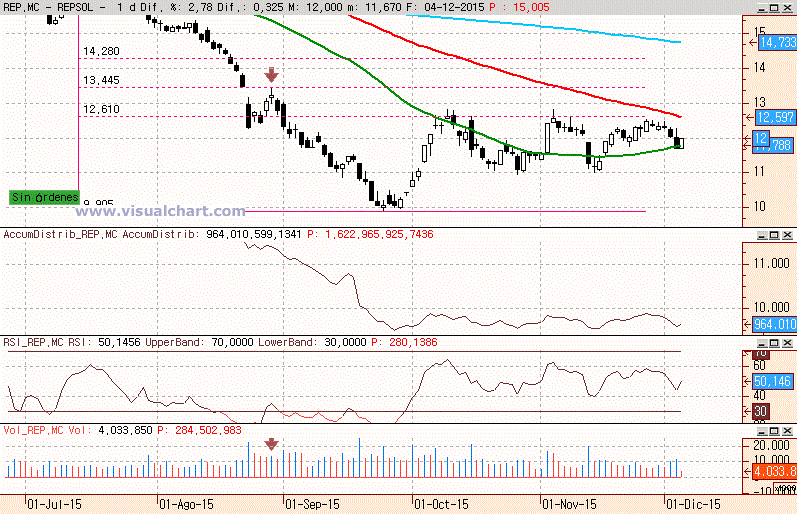
Task: Close the Vol indicator panel
Action: click(787, 431)
